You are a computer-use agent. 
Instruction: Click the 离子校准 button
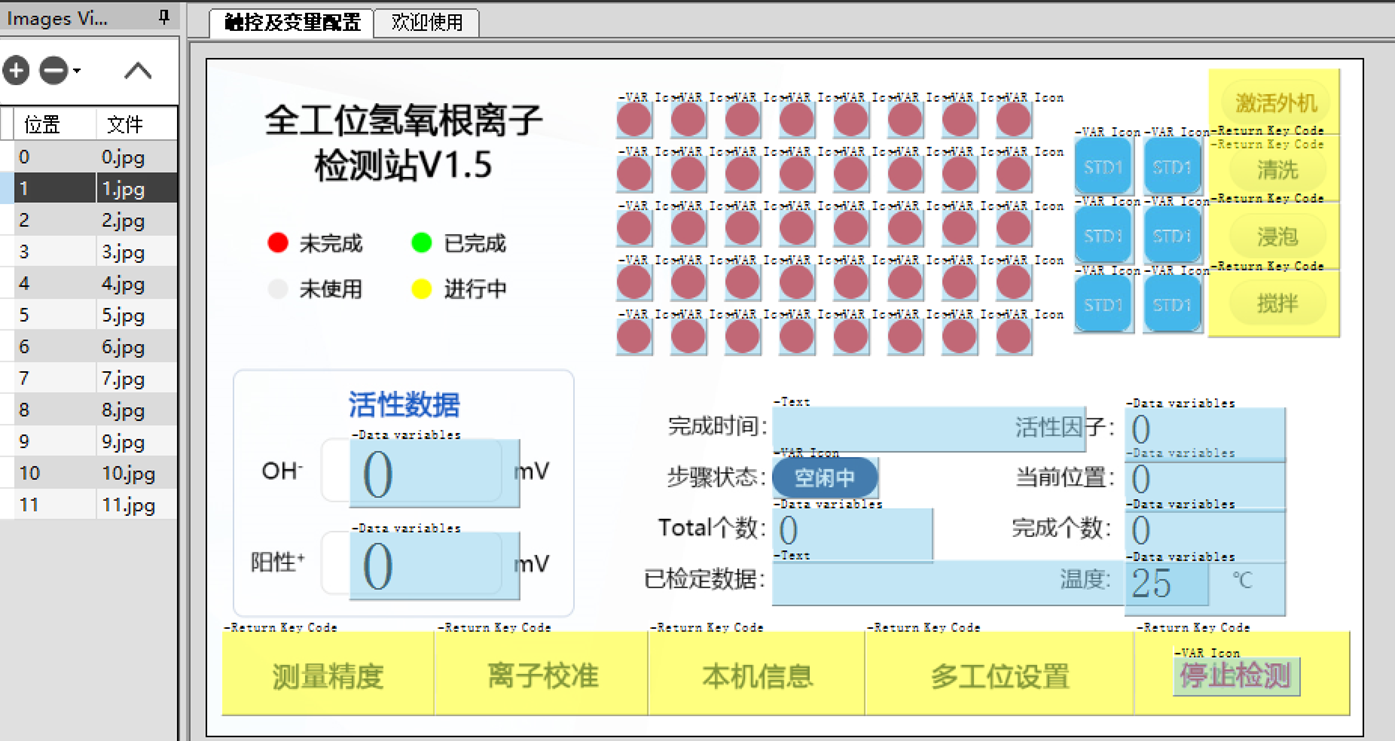(x=540, y=676)
